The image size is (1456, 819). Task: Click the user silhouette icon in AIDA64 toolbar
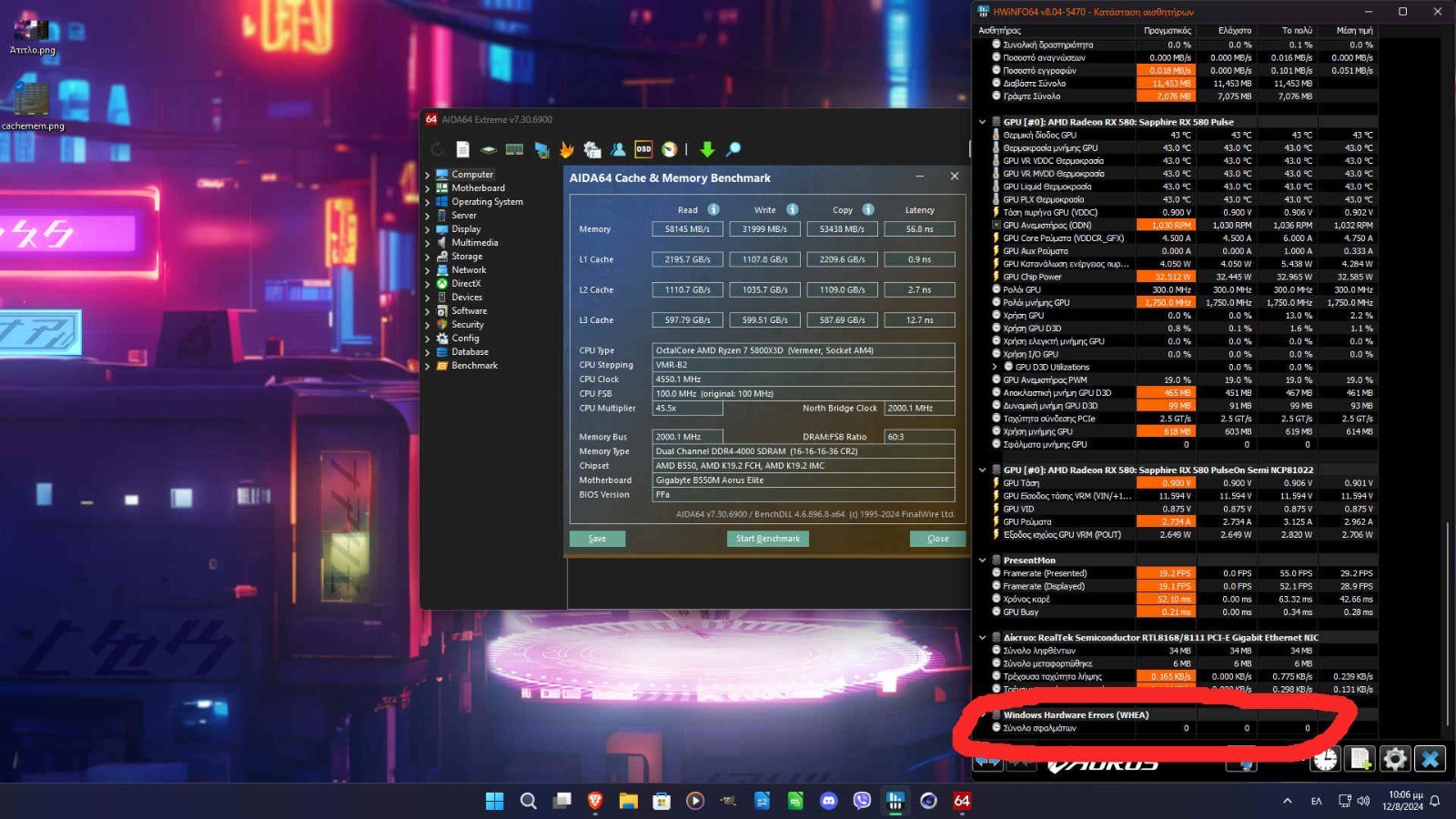coord(619,149)
